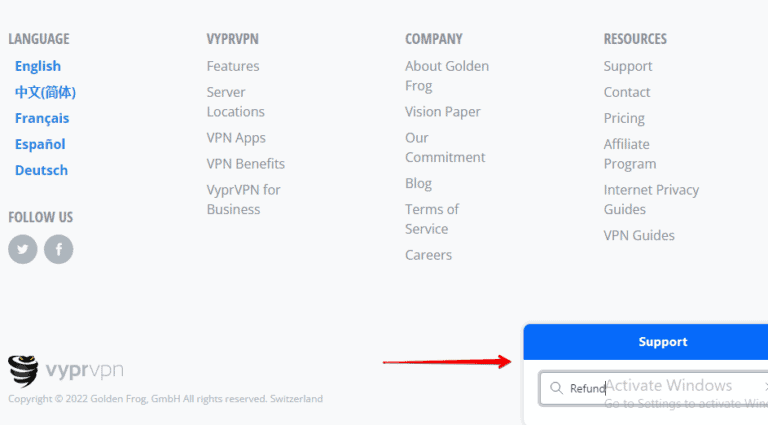
Task: Click the Twitter icon under Follow Us
Action: click(x=22, y=249)
